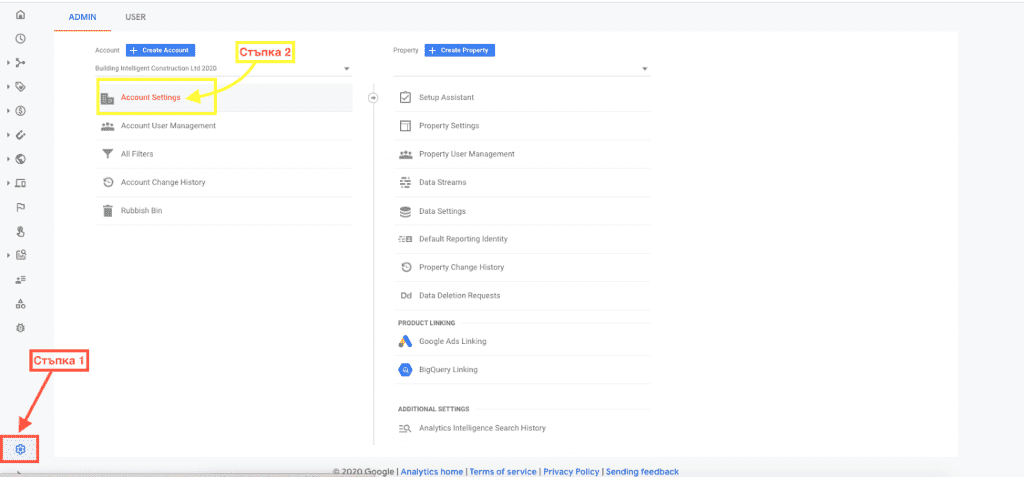The image size is (1024, 477).
Task: Click the Data Streams icon
Action: click(405, 183)
